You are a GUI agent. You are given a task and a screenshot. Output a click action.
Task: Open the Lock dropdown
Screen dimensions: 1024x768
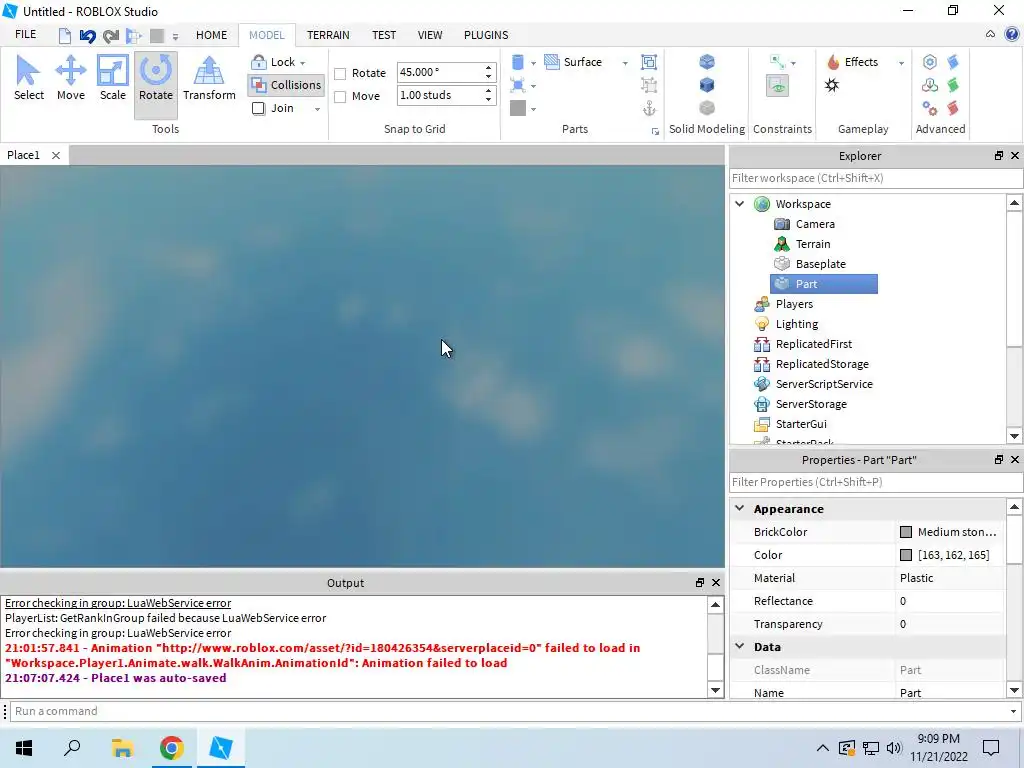click(302, 63)
